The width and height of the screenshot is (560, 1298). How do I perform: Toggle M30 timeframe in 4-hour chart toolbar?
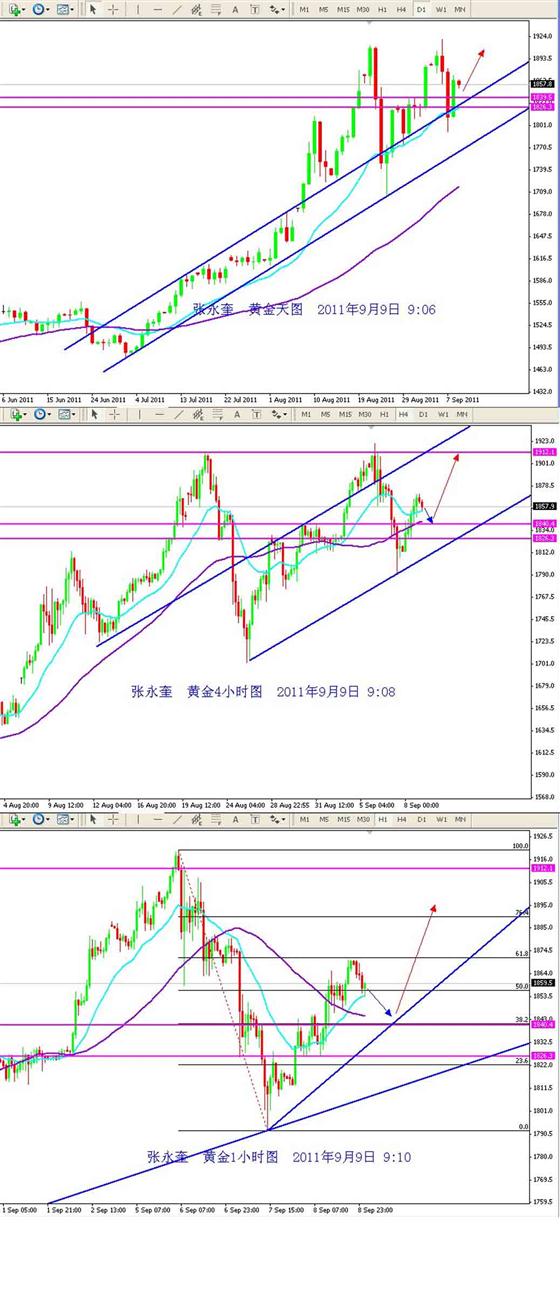[x=364, y=414]
